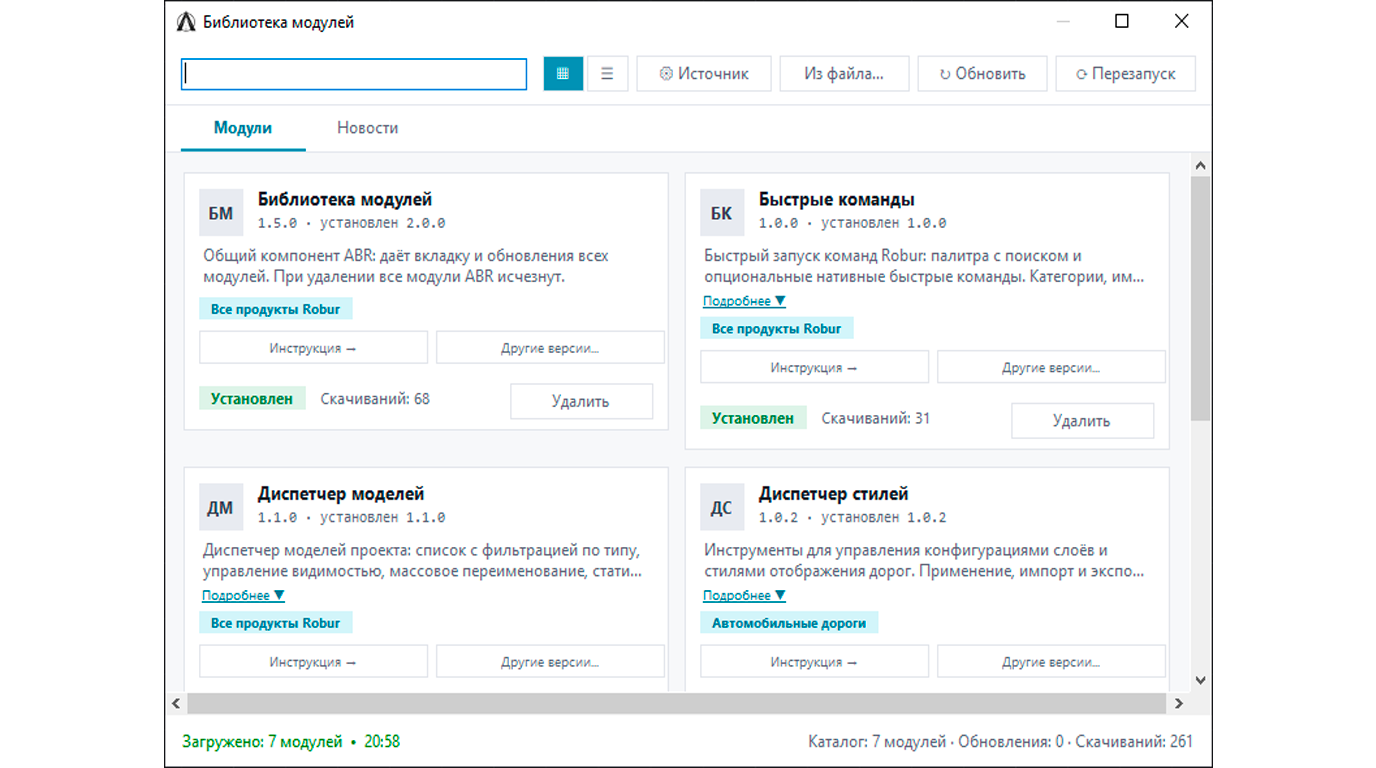Image resolution: width=1376 pixels, height=768 pixels.
Task: Maximize the Библиотека модулей window
Action: click(x=1122, y=21)
